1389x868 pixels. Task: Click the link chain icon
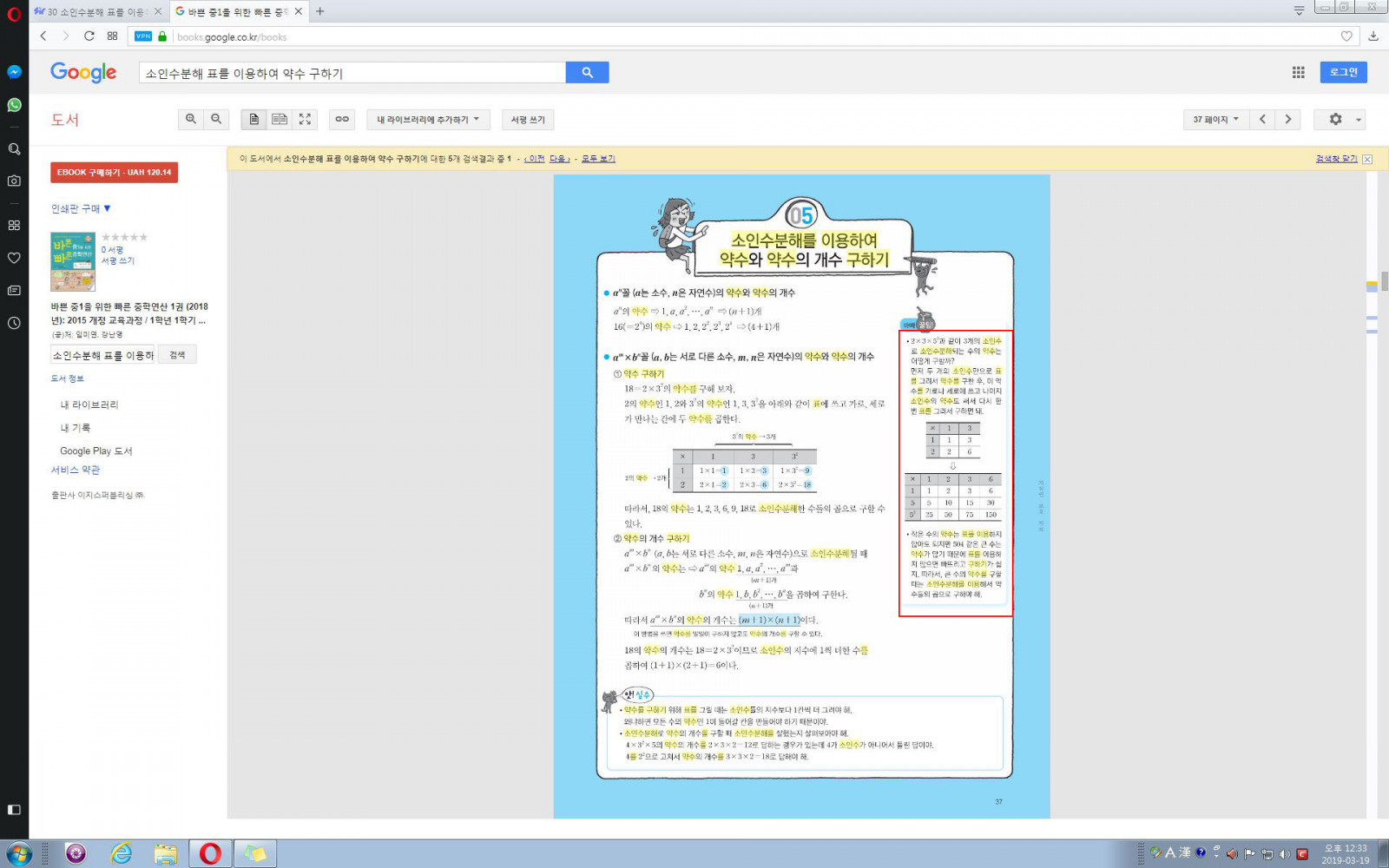pos(342,119)
